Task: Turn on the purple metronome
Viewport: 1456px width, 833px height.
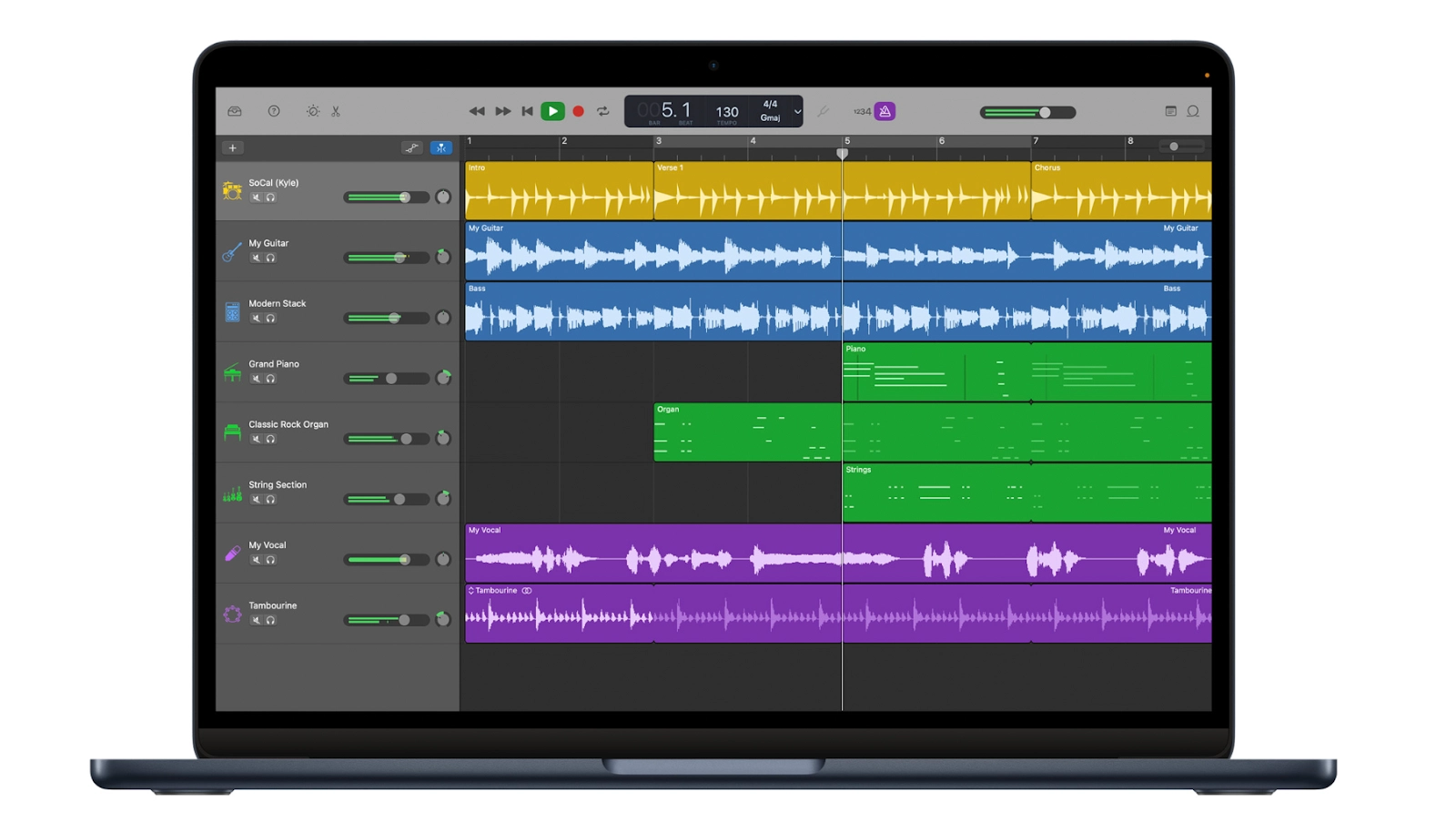Action: coord(885,111)
